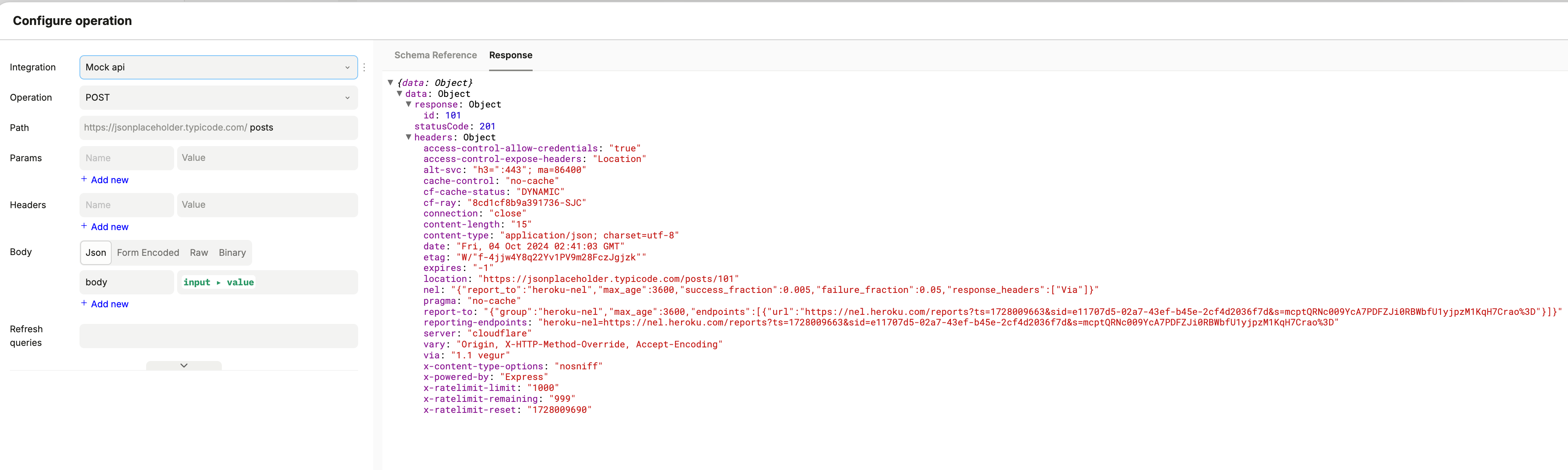1568x470 pixels.
Task: Select Json body type
Action: point(95,253)
